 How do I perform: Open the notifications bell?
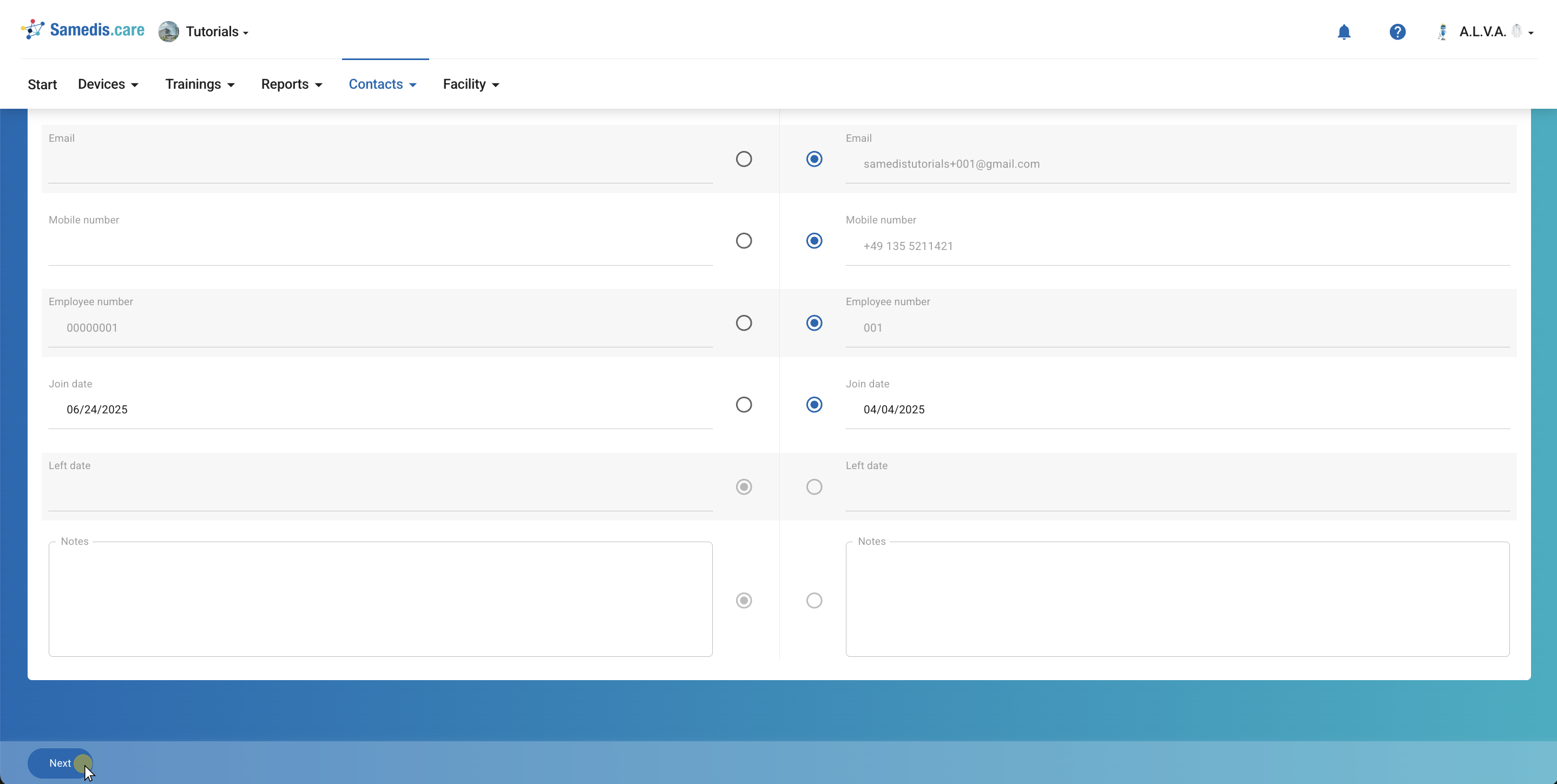pyautogui.click(x=1344, y=32)
